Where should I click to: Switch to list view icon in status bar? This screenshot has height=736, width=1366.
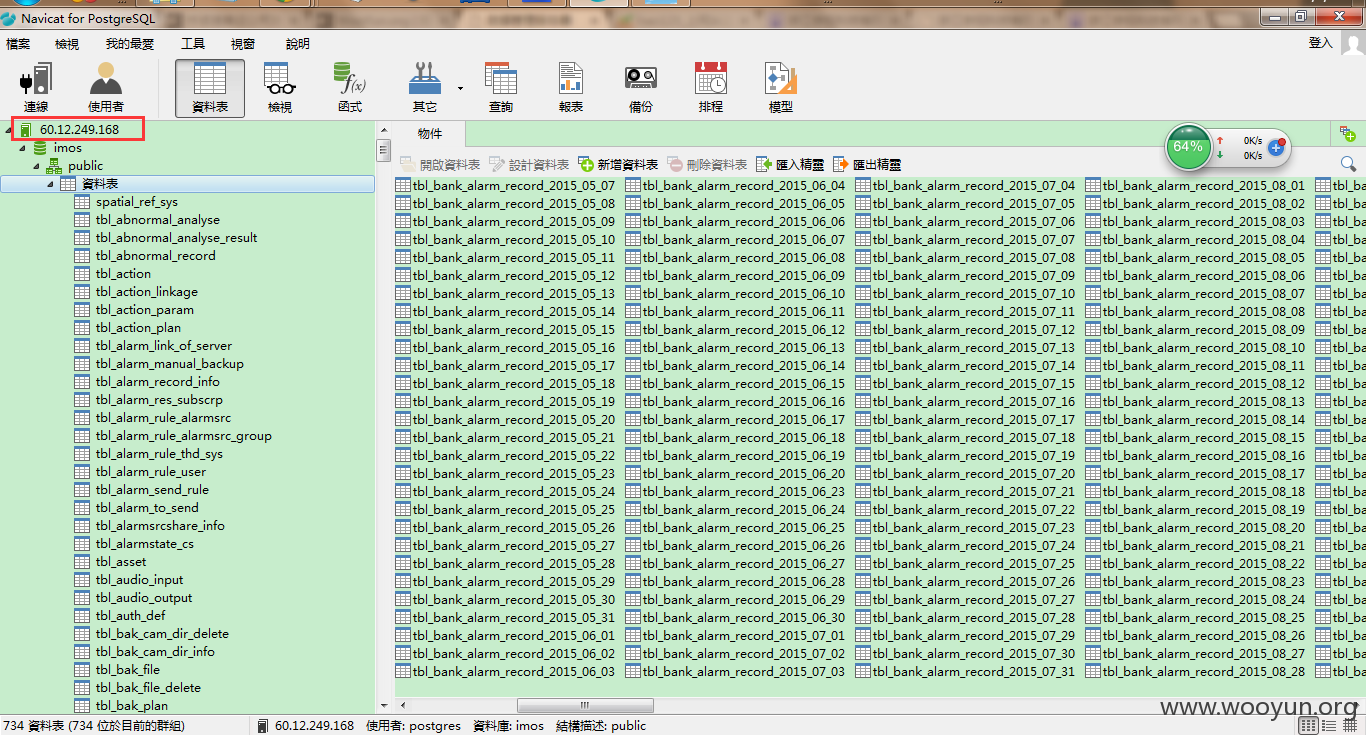coord(1328,726)
